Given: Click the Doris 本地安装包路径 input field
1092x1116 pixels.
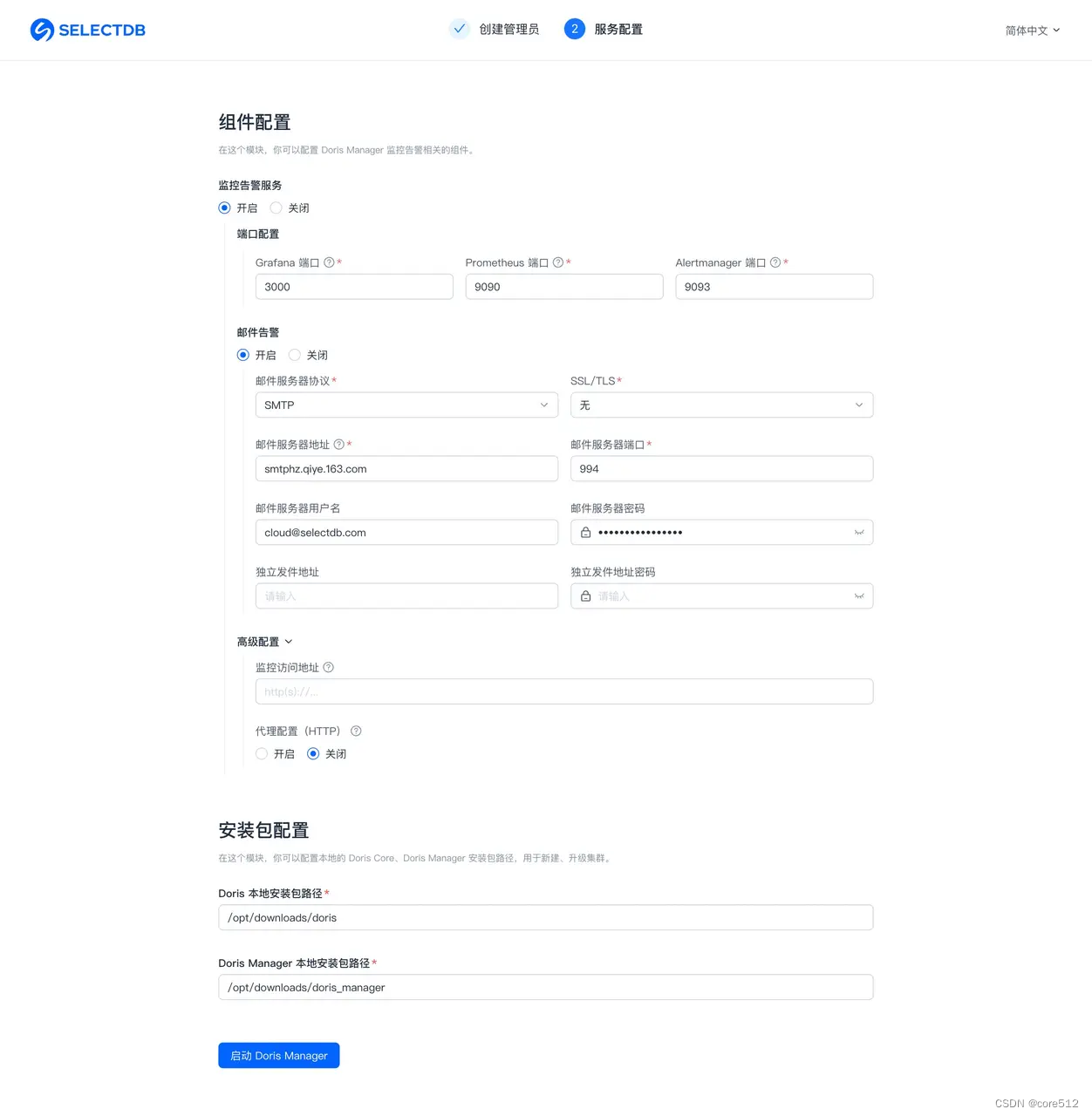Looking at the screenshot, I should tap(545, 917).
